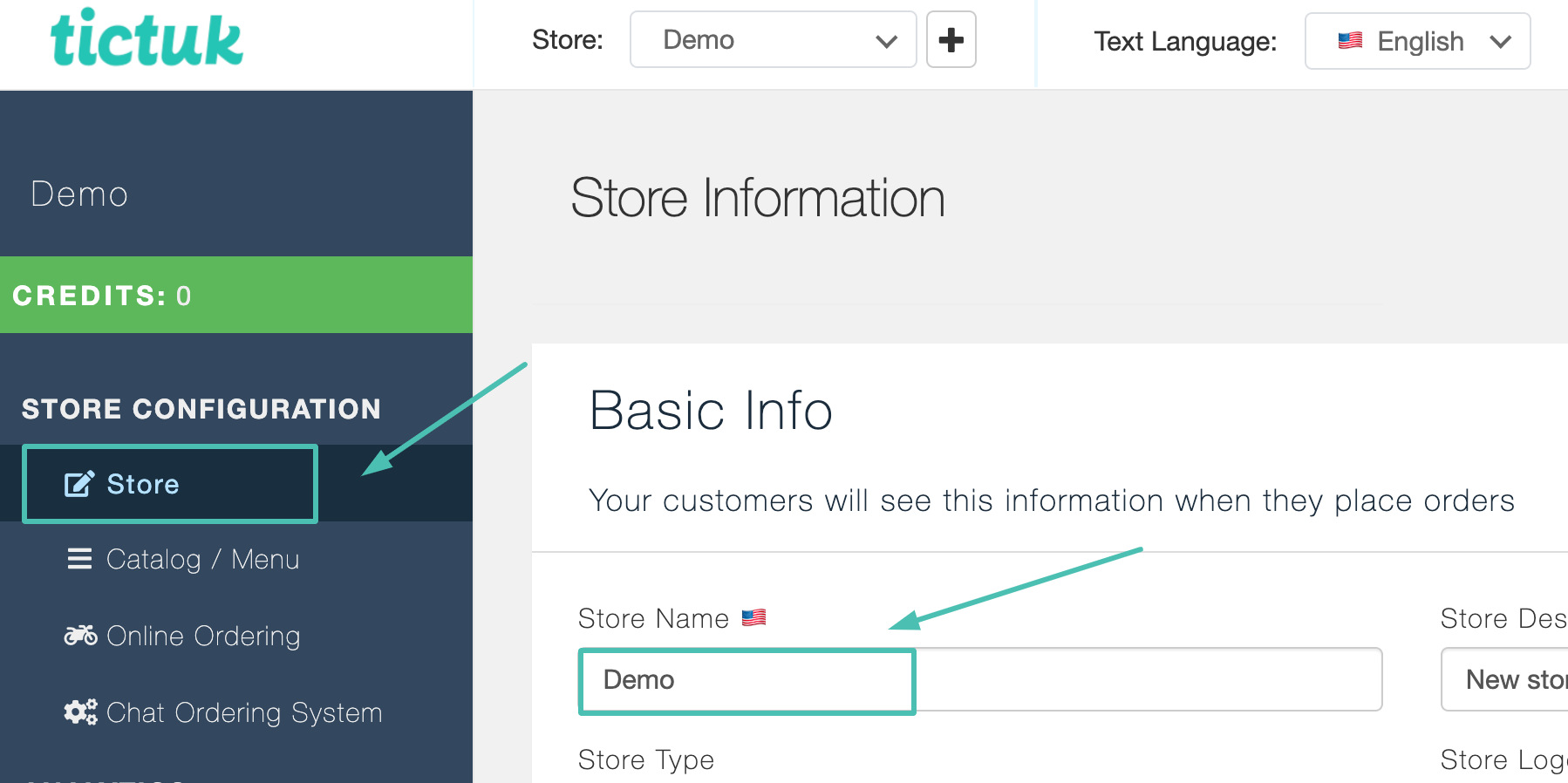
Task: Open the Text Language dropdown showing English
Action: [1417, 41]
